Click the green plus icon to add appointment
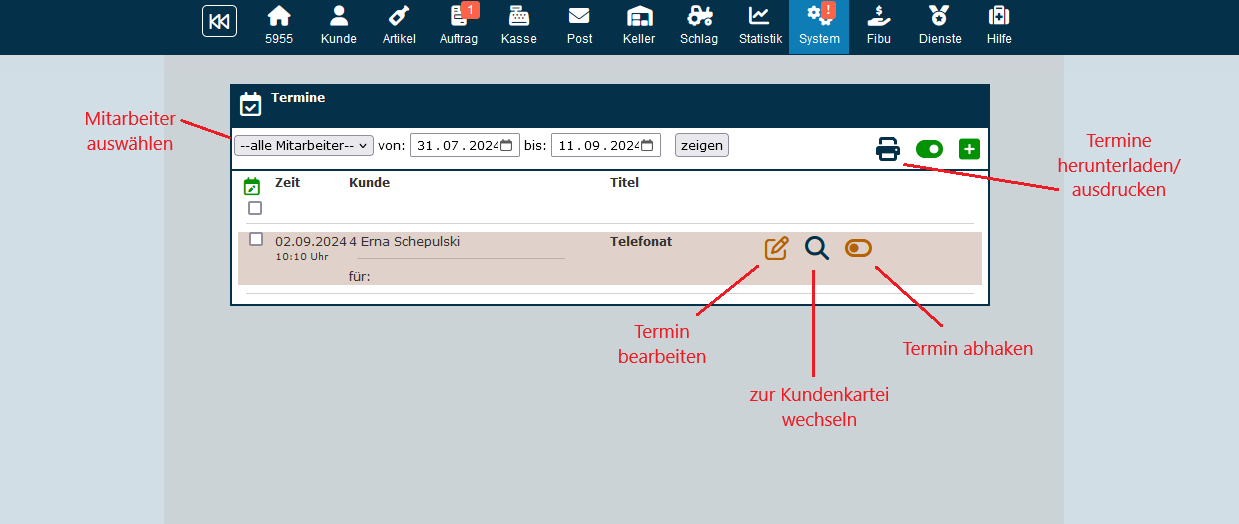 968,149
